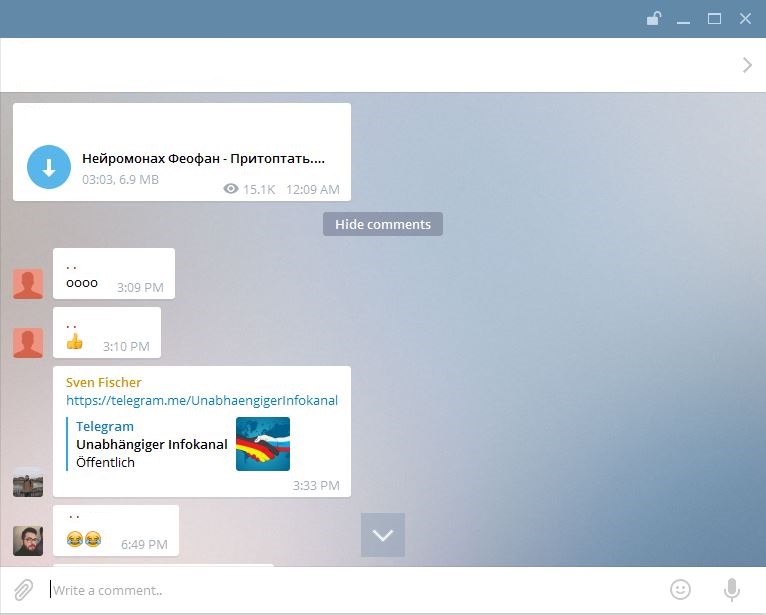Jump to bottom with down chevron button
This screenshot has width=766, height=615.
pyautogui.click(x=383, y=535)
